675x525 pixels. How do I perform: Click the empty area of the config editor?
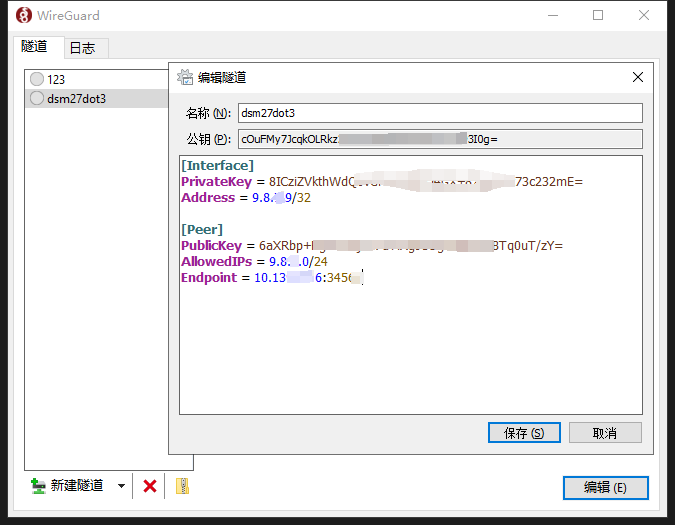click(411, 349)
